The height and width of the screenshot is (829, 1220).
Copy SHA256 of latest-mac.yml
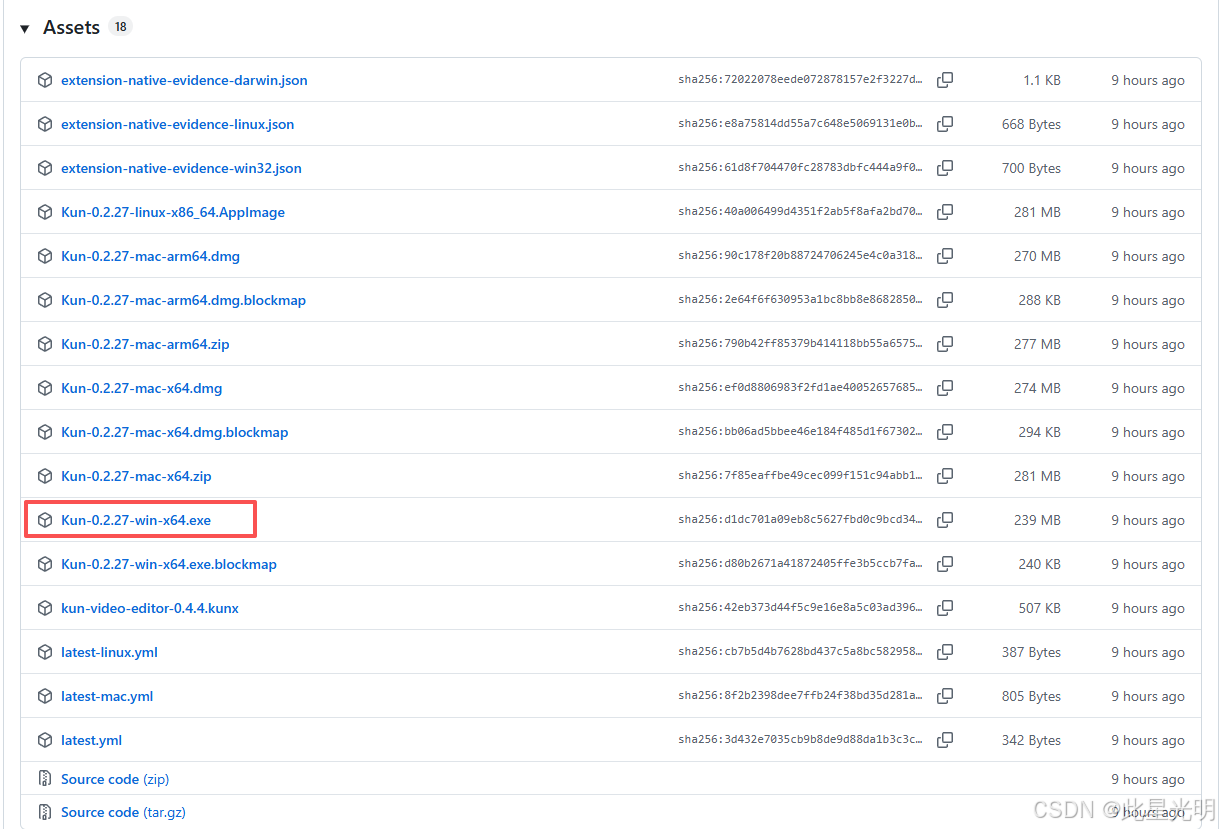[x=945, y=696]
